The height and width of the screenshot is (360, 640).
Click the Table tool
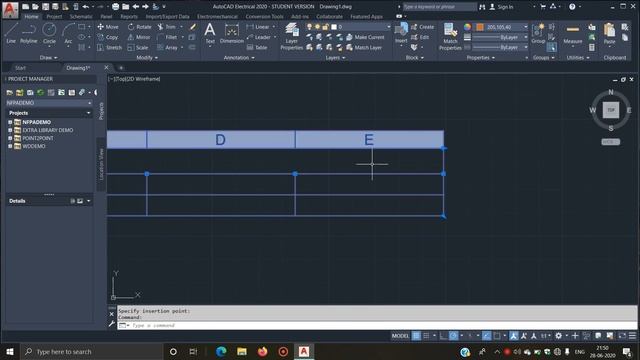(x=257, y=47)
